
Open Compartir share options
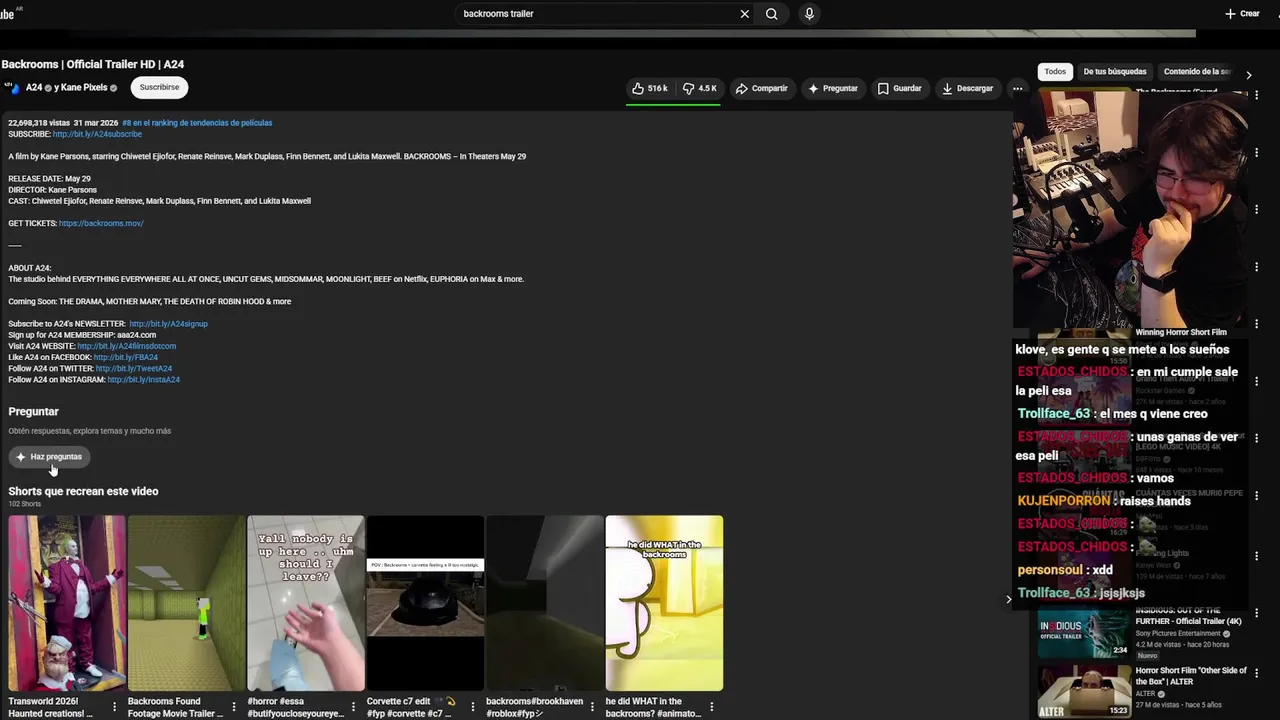pyautogui.click(x=761, y=88)
